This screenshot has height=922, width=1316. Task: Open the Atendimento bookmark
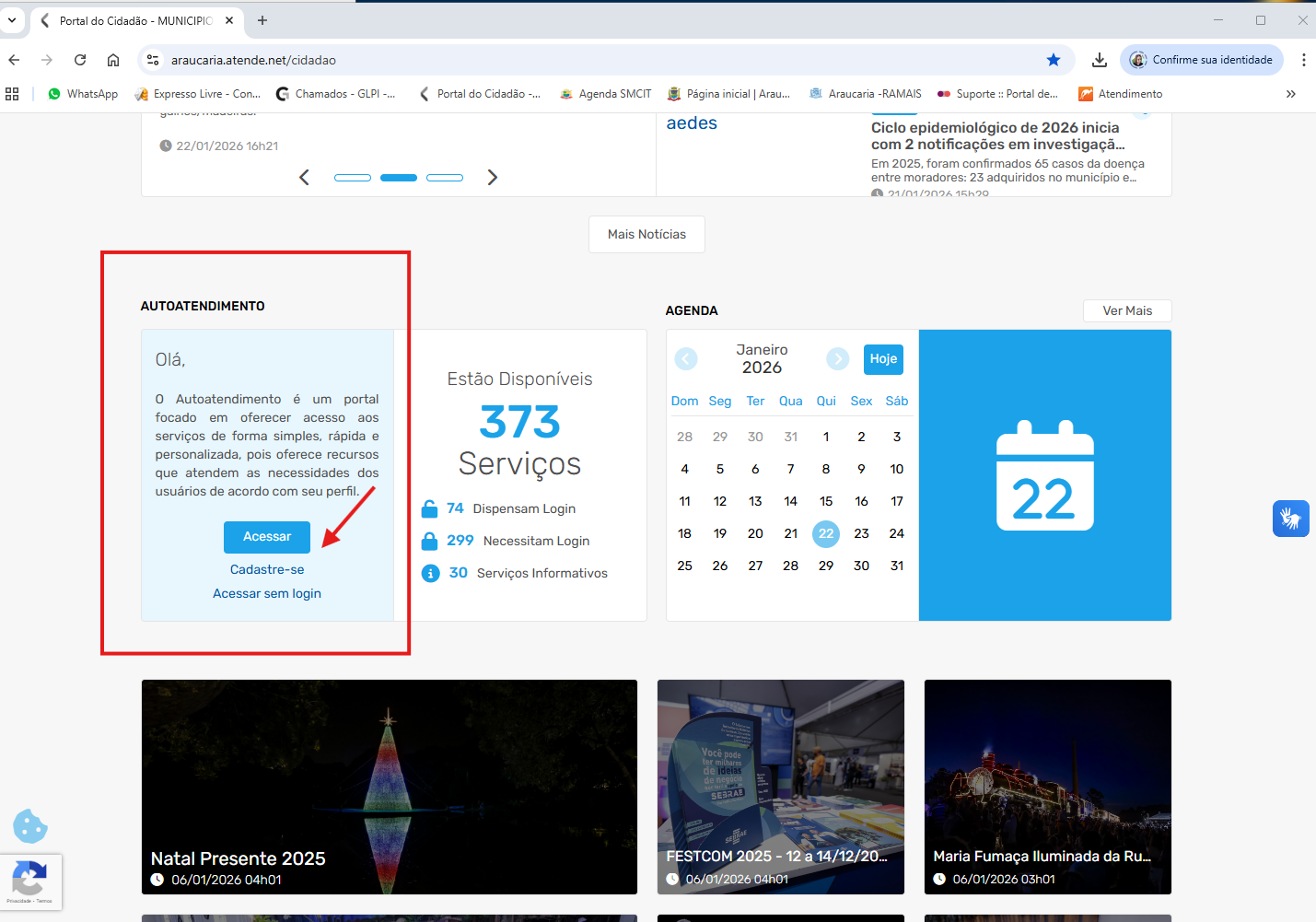pos(1121,94)
